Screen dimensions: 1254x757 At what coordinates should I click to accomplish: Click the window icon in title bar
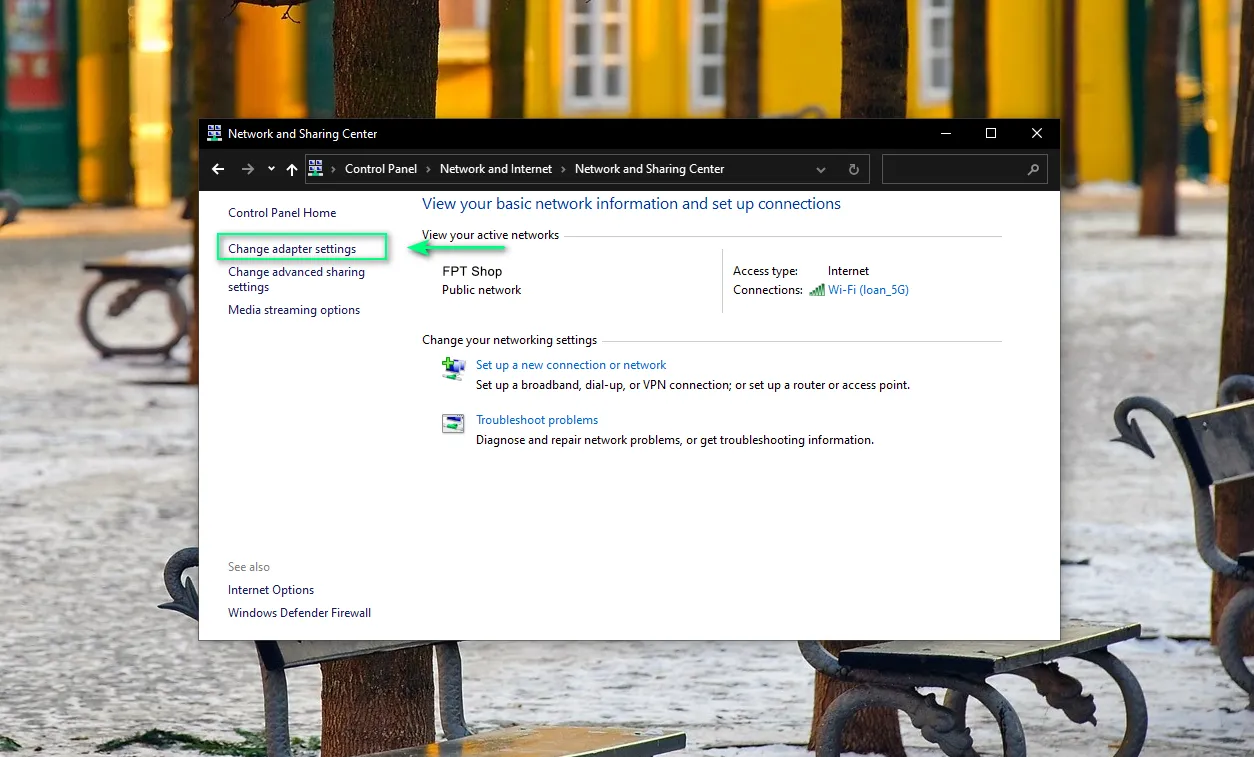click(x=214, y=133)
